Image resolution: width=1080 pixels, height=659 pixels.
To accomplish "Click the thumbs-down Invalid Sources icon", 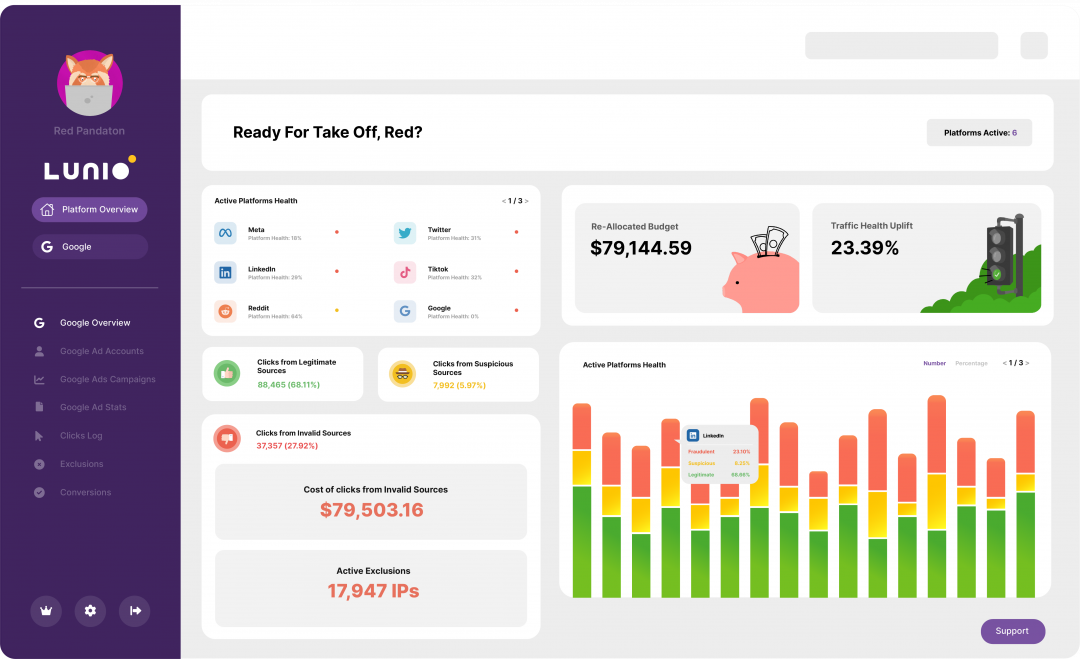I will click(226, 438).
